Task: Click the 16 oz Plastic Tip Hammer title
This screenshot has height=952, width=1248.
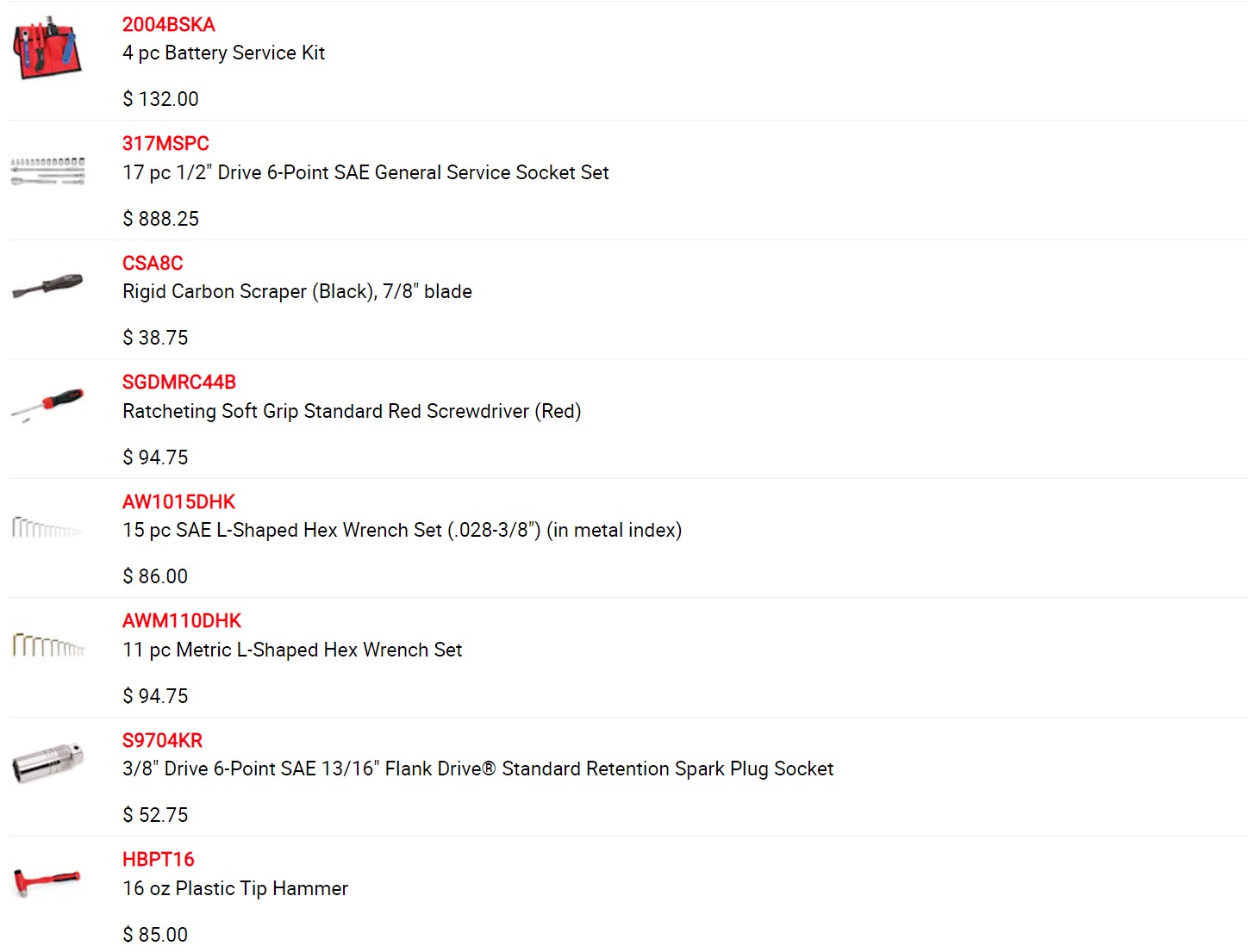Action: point(235,888)
